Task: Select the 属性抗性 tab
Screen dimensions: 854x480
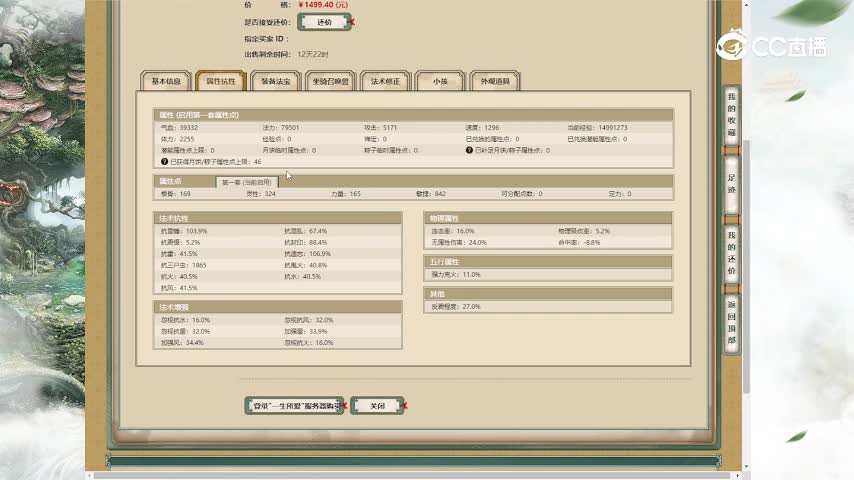Action: coord(221,82)
